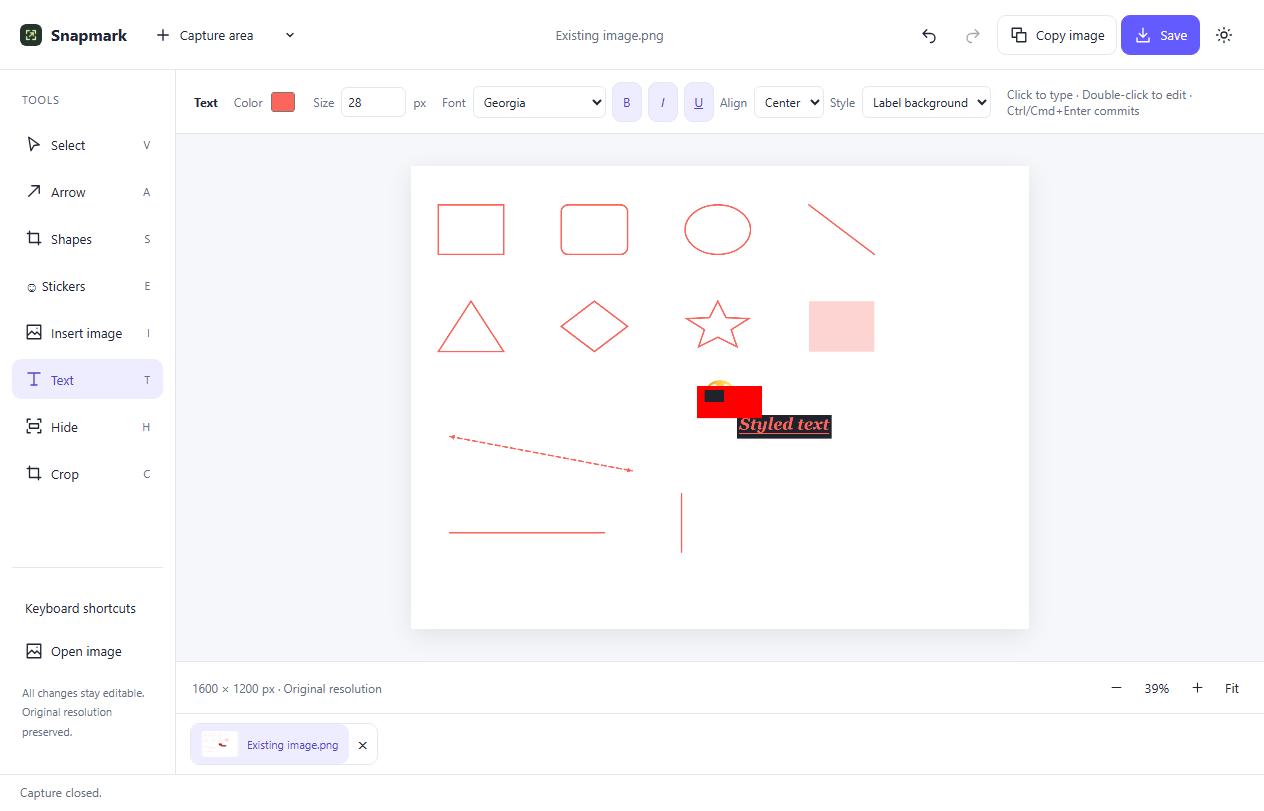Choose the Shapes tool
The width and height of the screenshot is (1264, 811).
87,239
